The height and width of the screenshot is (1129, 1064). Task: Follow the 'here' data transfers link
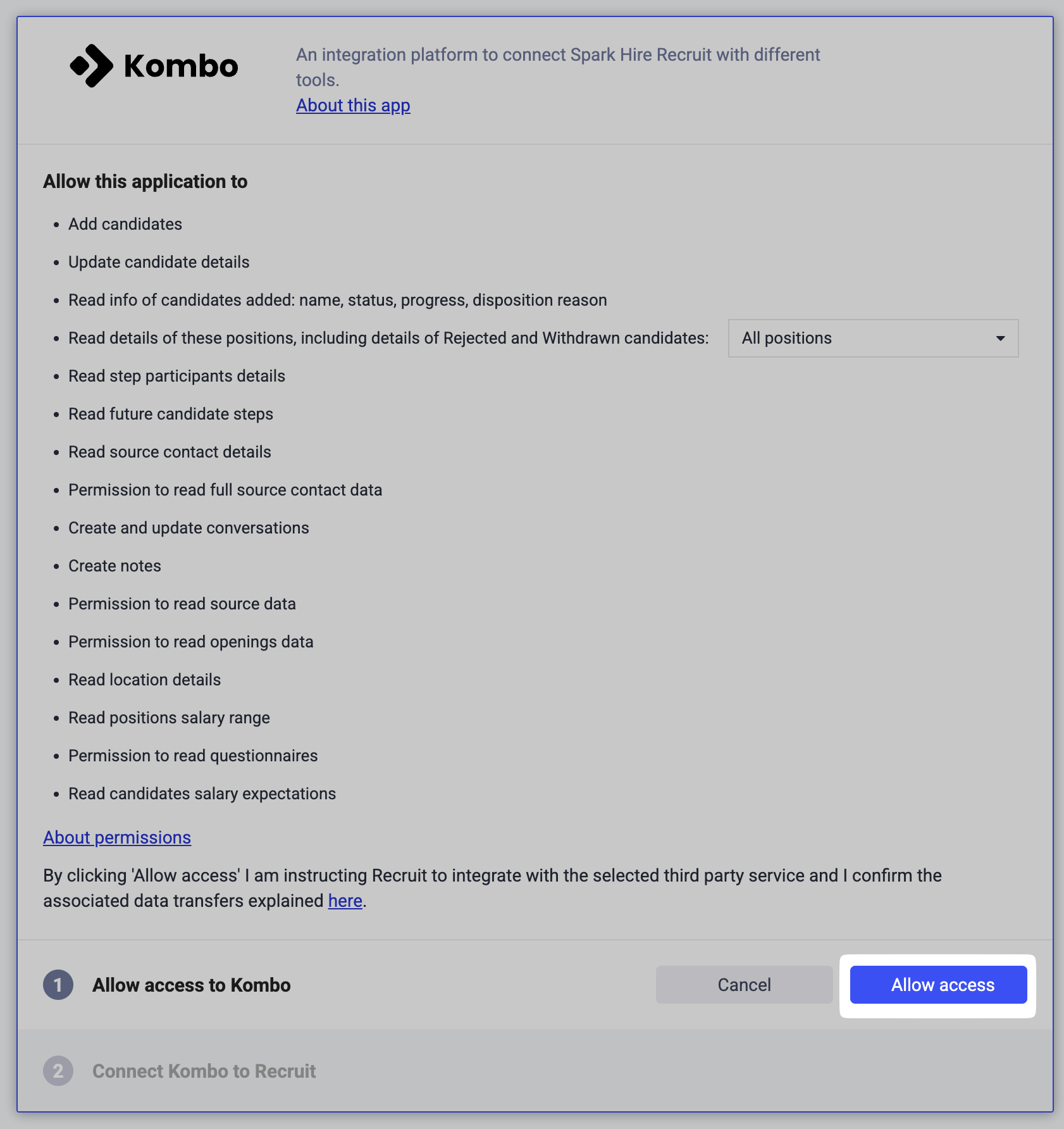(345, 901)
